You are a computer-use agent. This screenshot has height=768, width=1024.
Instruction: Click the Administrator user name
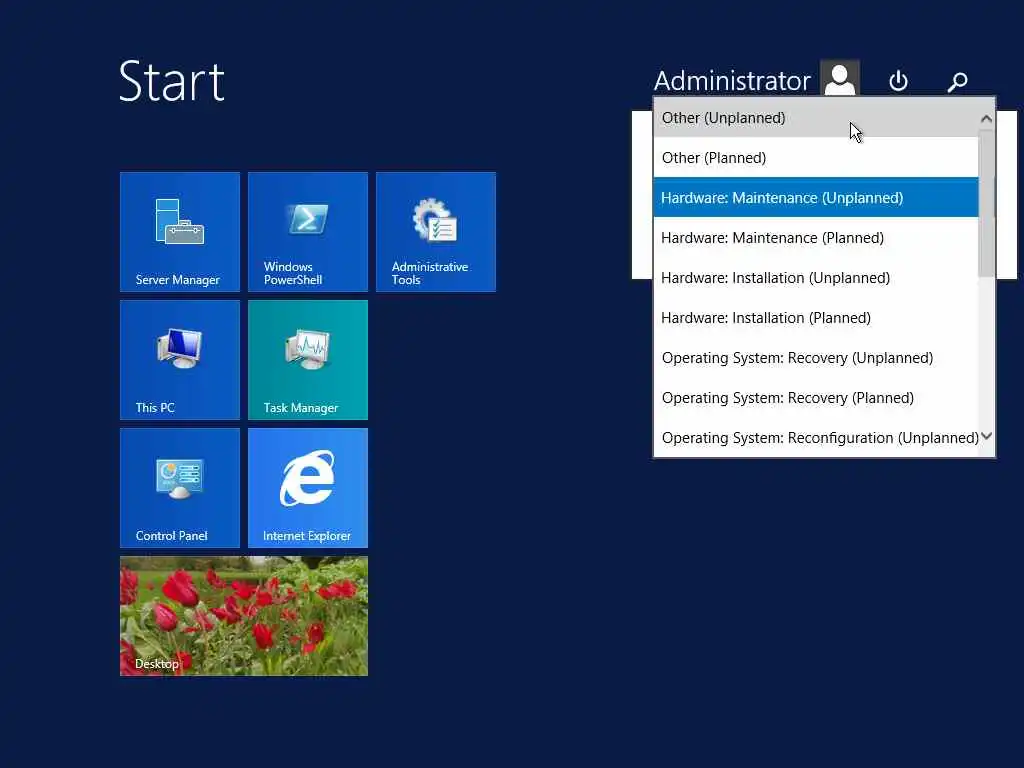(x=732, y=81)
